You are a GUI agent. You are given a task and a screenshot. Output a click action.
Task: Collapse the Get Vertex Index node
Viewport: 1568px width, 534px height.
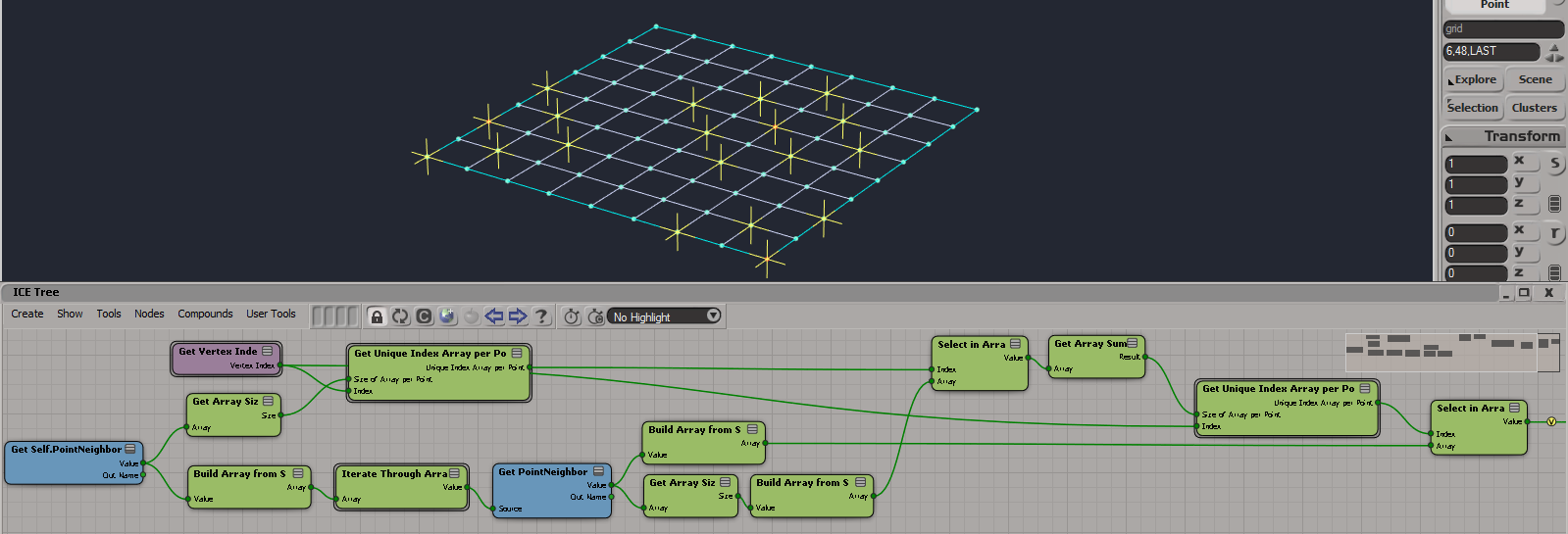tap(267, 351)
